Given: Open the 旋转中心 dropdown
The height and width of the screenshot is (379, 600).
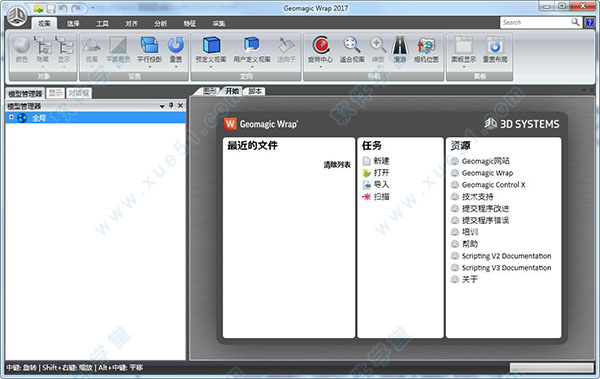Looking at the screenshot, I should click(x=321, y=67).
